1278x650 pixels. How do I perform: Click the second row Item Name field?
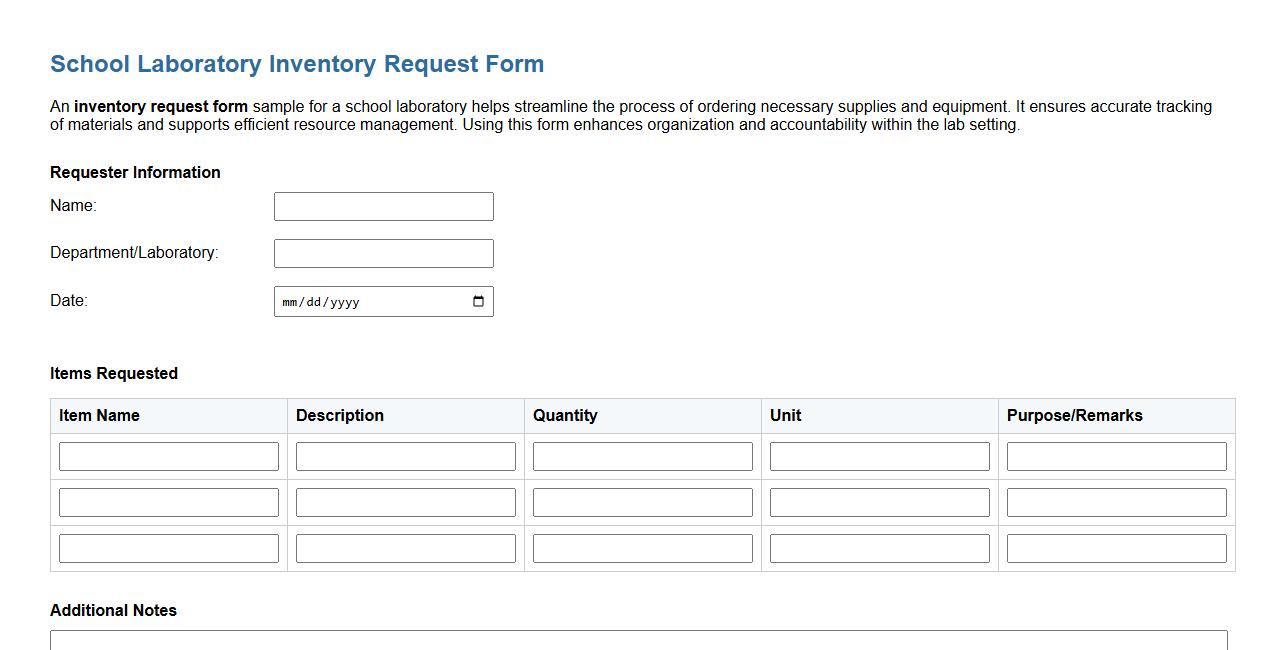coord(168,501)
